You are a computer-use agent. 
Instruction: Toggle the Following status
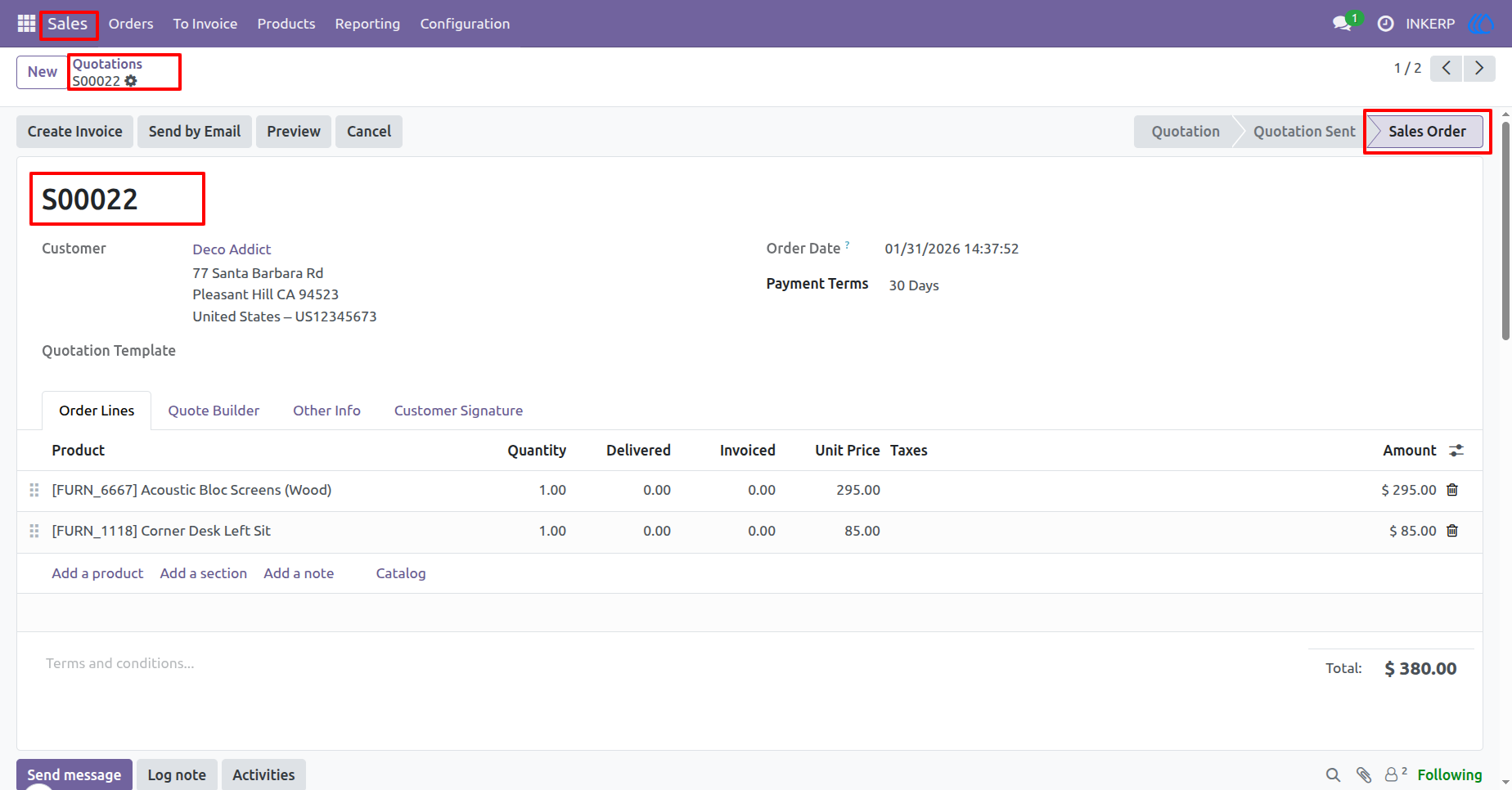click(x=1450, y=774)
